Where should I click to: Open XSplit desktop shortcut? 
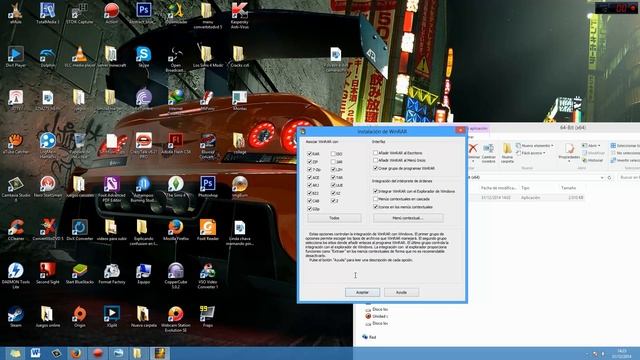[x=111, y=316]
